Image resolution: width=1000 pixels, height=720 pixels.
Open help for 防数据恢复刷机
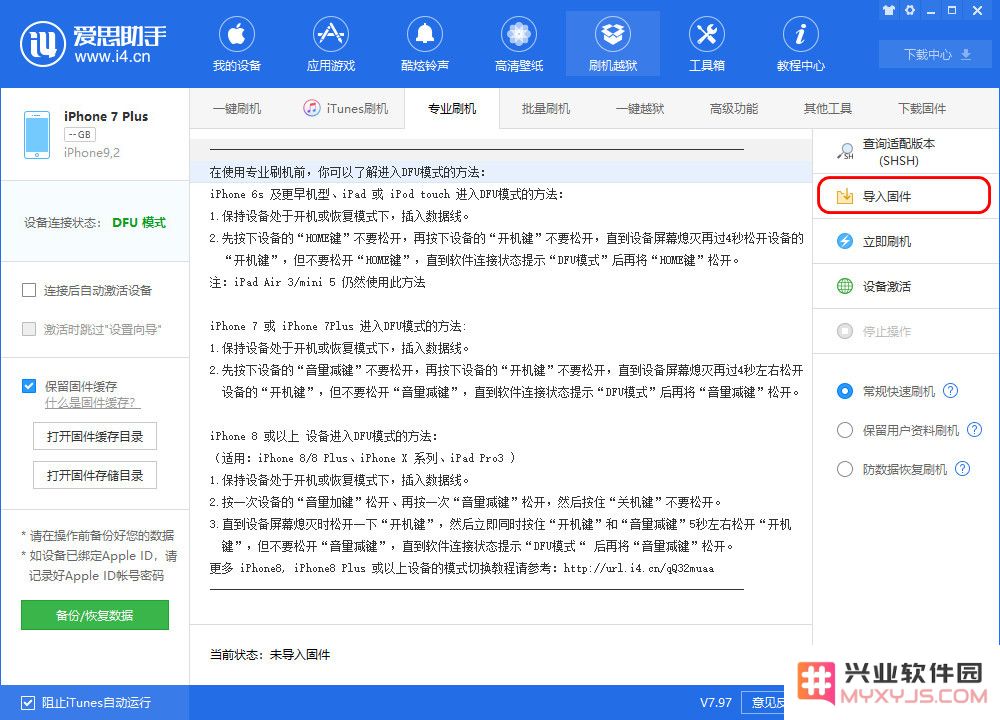(962, 469)
